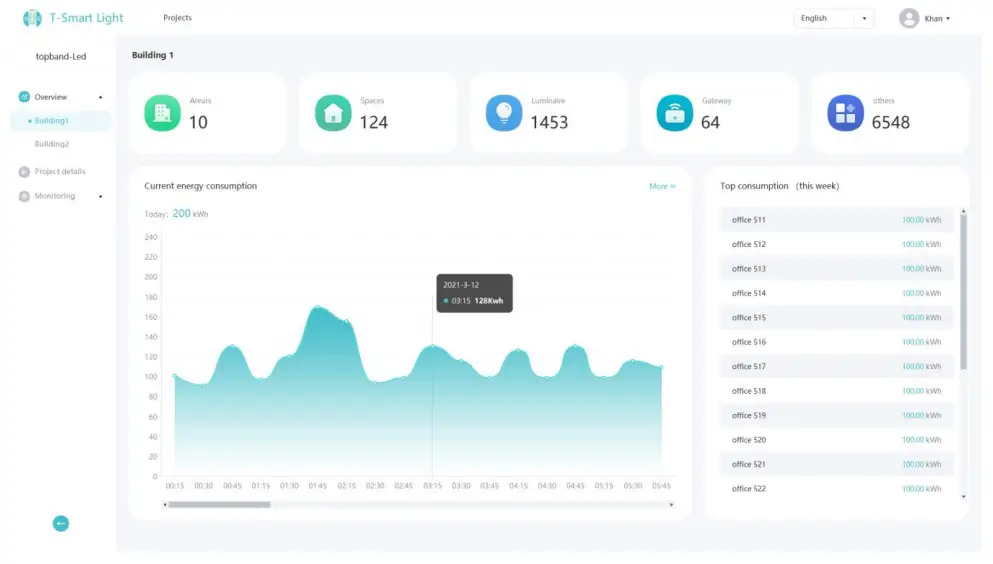Open the Monitoring menu item
The width and height of the screenshot is (993, 564).
pos(54,196)
